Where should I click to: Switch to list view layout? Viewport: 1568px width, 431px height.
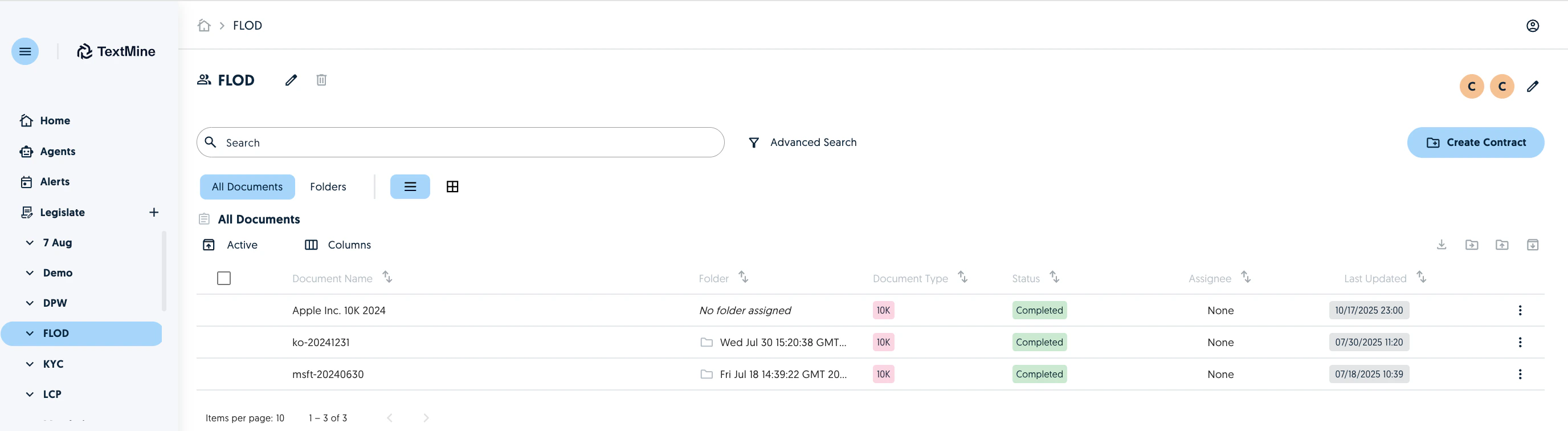coord(410,187)
